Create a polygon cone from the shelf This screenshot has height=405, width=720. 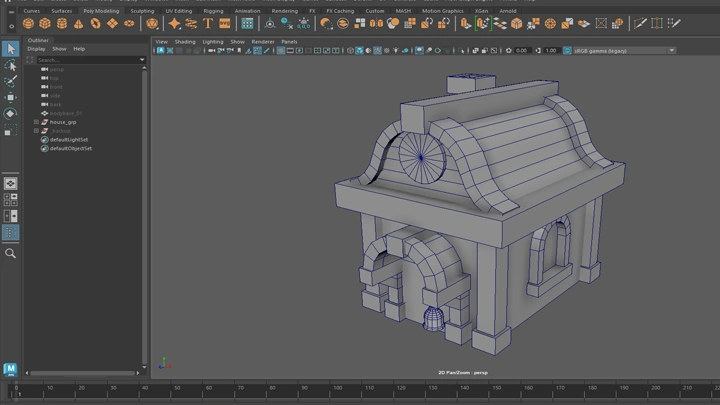[x=79, y=23]
